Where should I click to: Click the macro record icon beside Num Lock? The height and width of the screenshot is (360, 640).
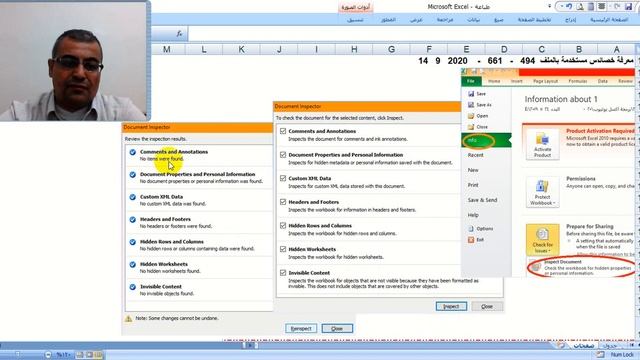pos(600,355)
